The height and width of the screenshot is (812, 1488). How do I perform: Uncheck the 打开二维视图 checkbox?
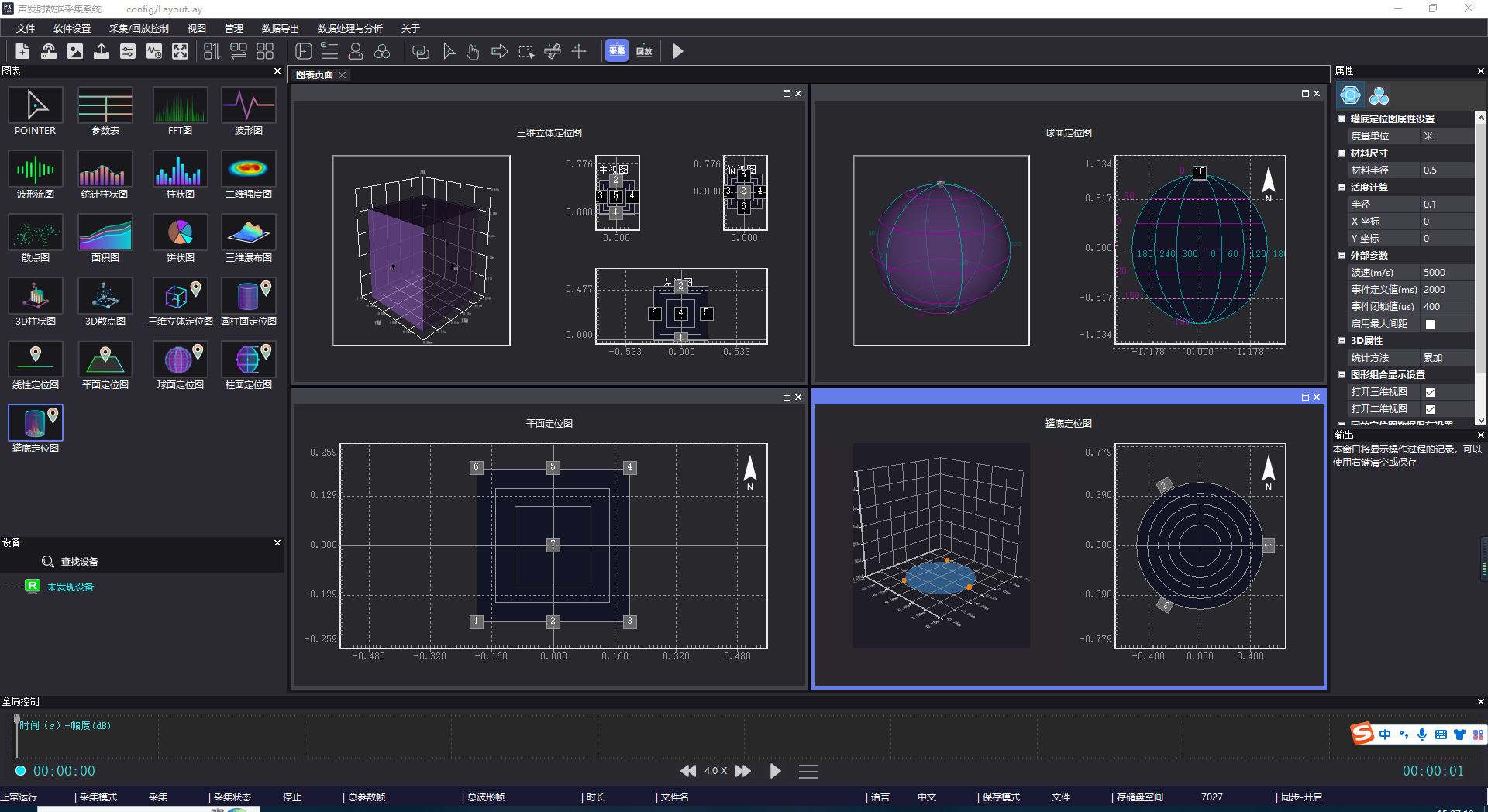point(1430,409)
